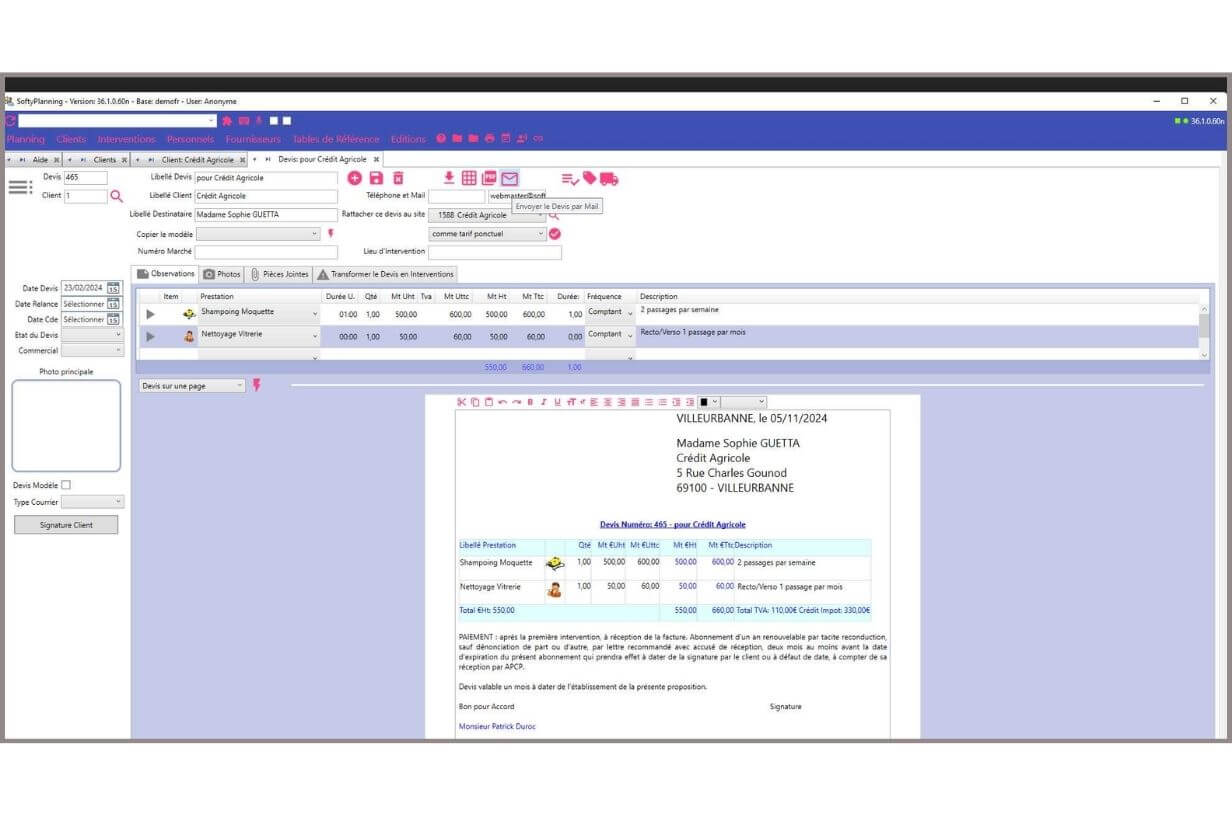Click the checklist icon in the Devis toolbar
The image size is (1232, 816).
point(570,178)
